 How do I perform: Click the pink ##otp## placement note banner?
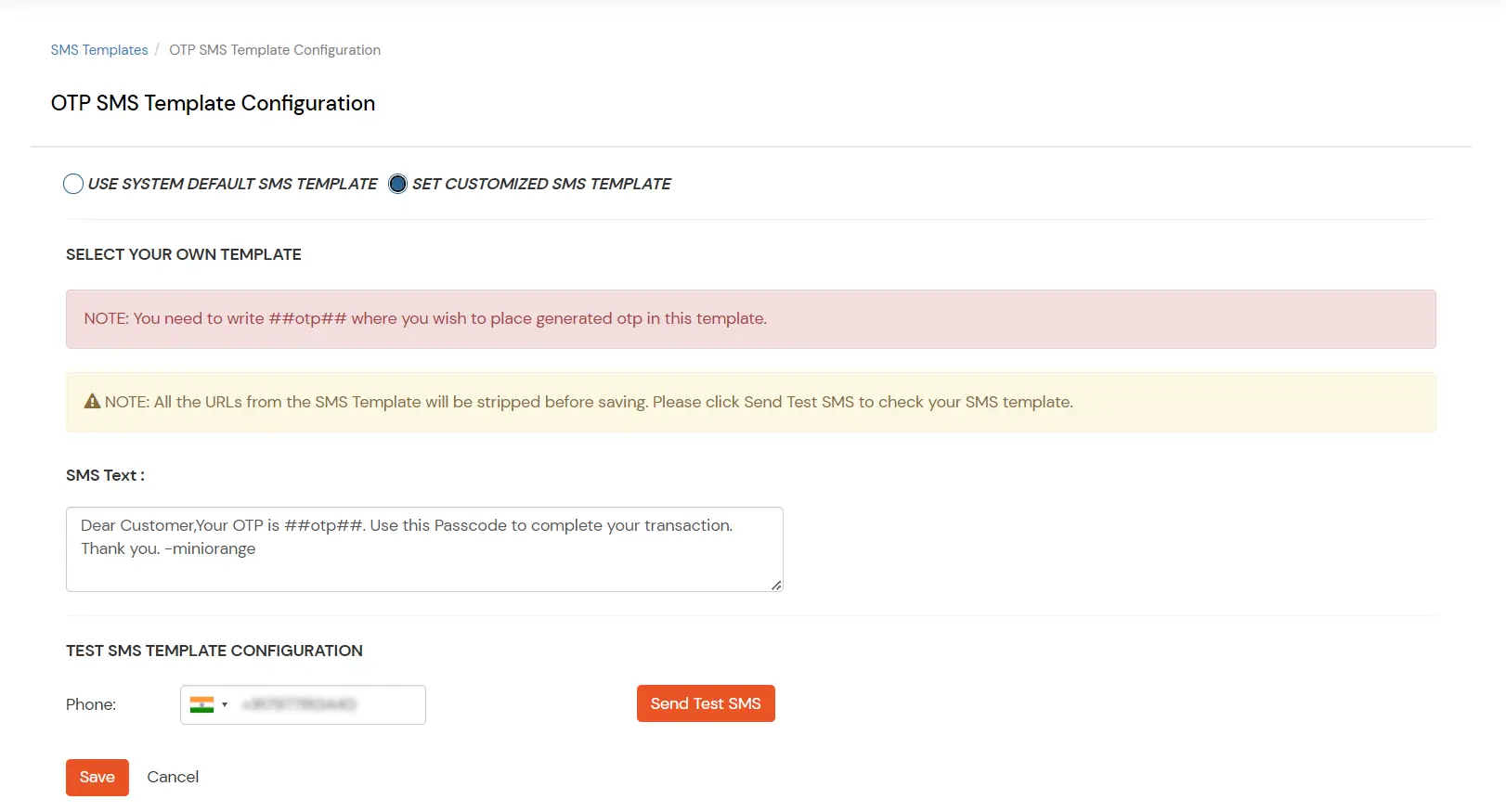coord(750,318)
